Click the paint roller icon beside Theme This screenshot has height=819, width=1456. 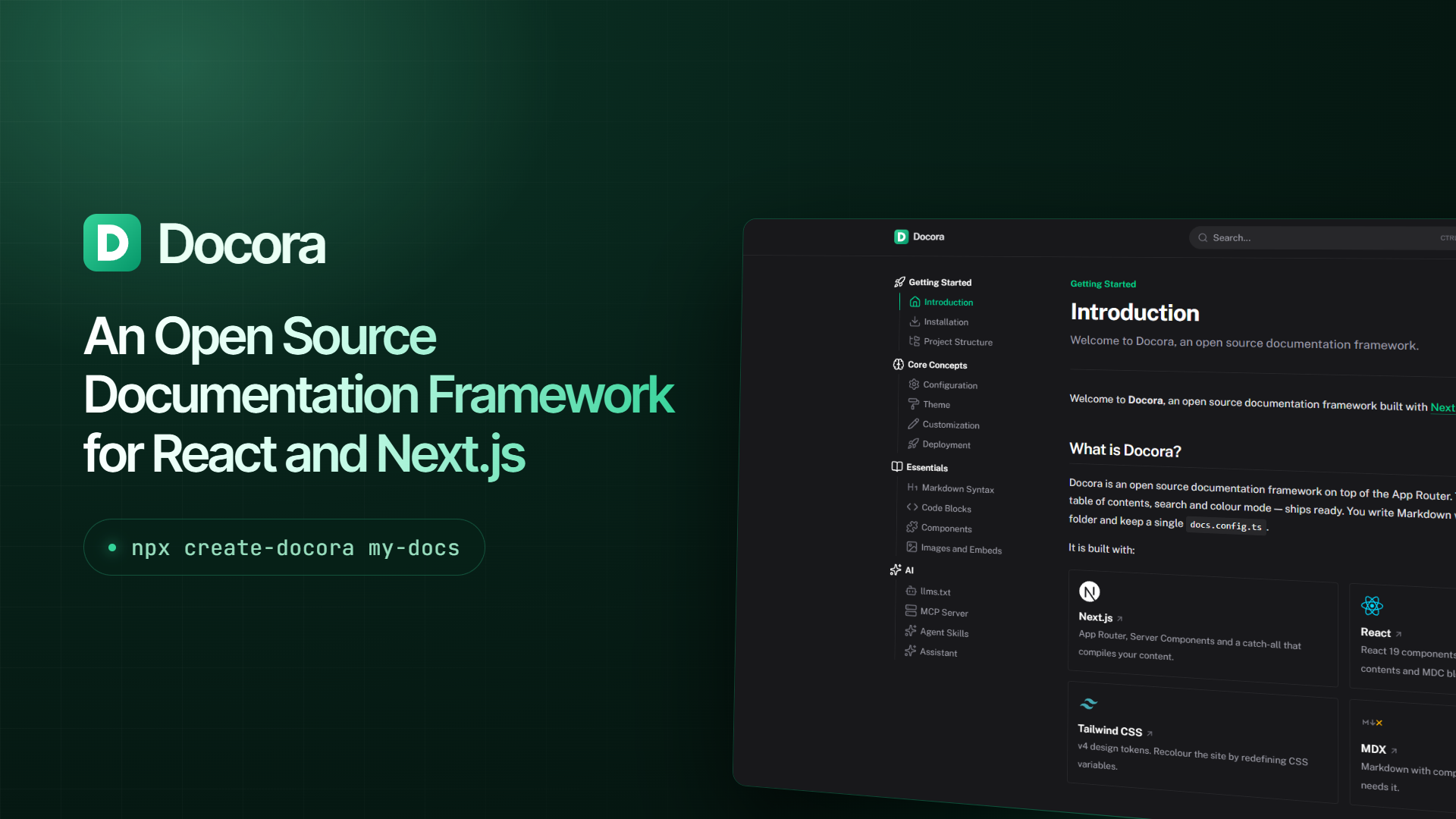click(x=914, y=404)
